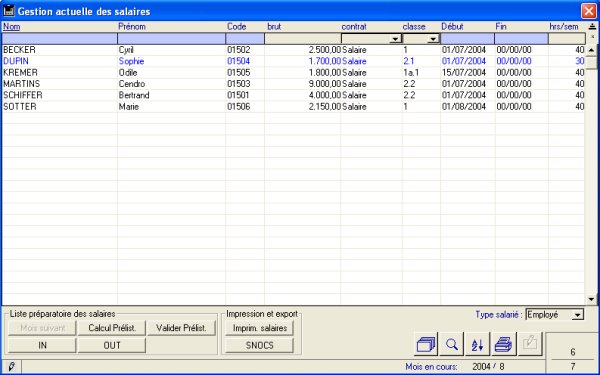Screen dimensions: 600x375
Task: Select the SOTTER row name
Action: coord(20,106)
